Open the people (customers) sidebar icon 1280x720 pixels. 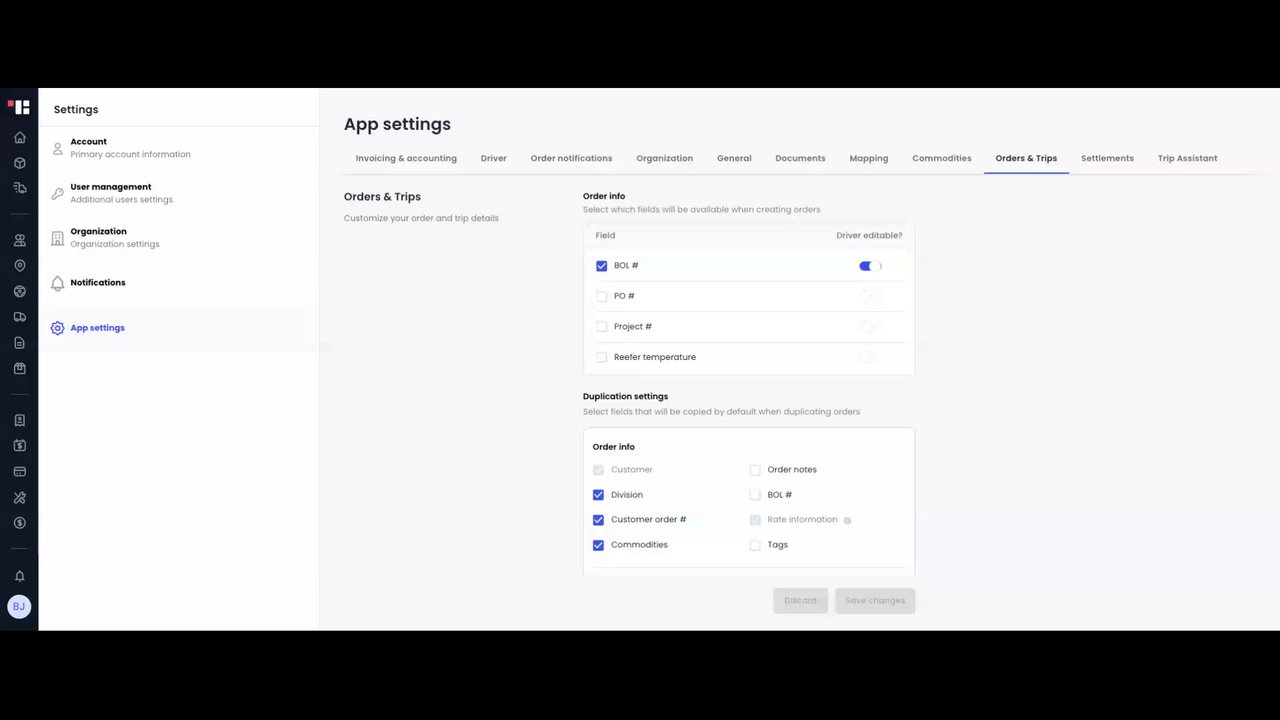point(19,240)
